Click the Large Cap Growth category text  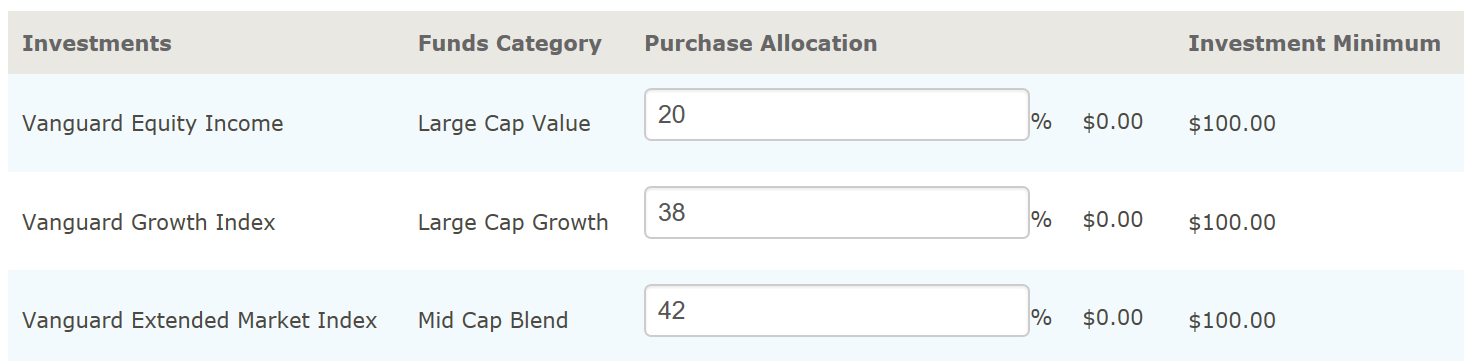point(513,222)
